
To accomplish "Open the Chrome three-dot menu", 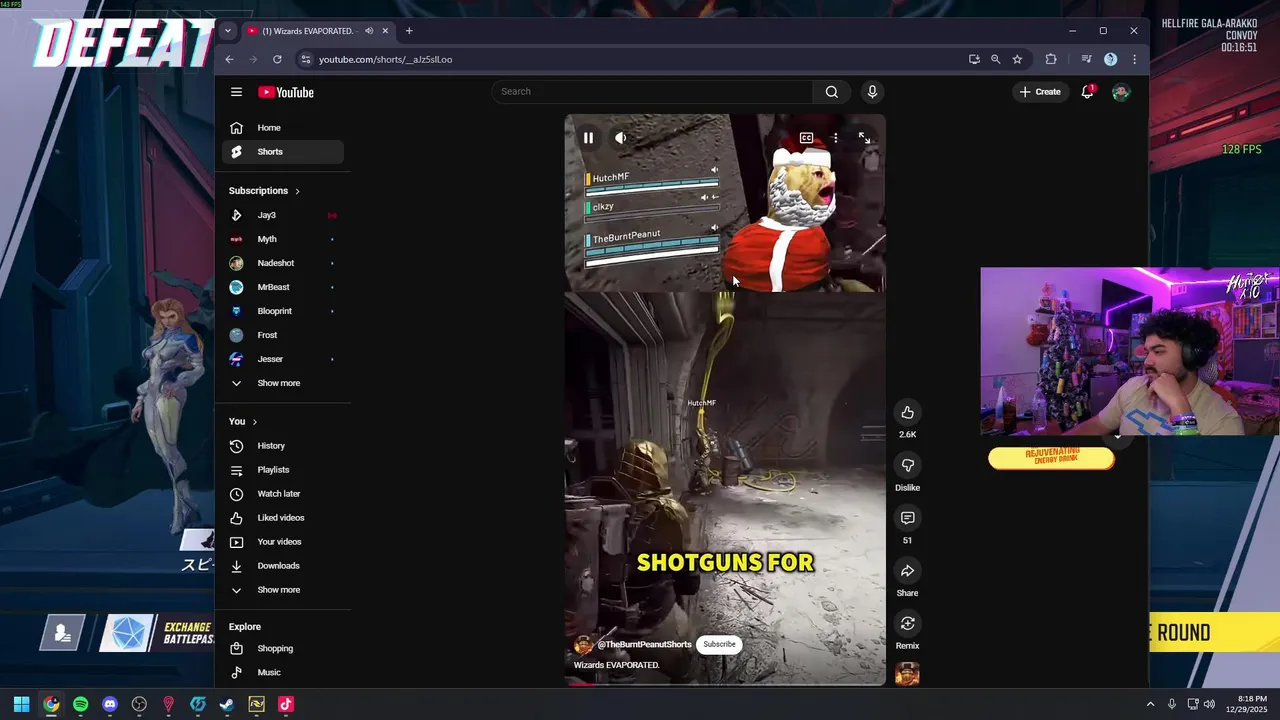I will pos(1134,59).
